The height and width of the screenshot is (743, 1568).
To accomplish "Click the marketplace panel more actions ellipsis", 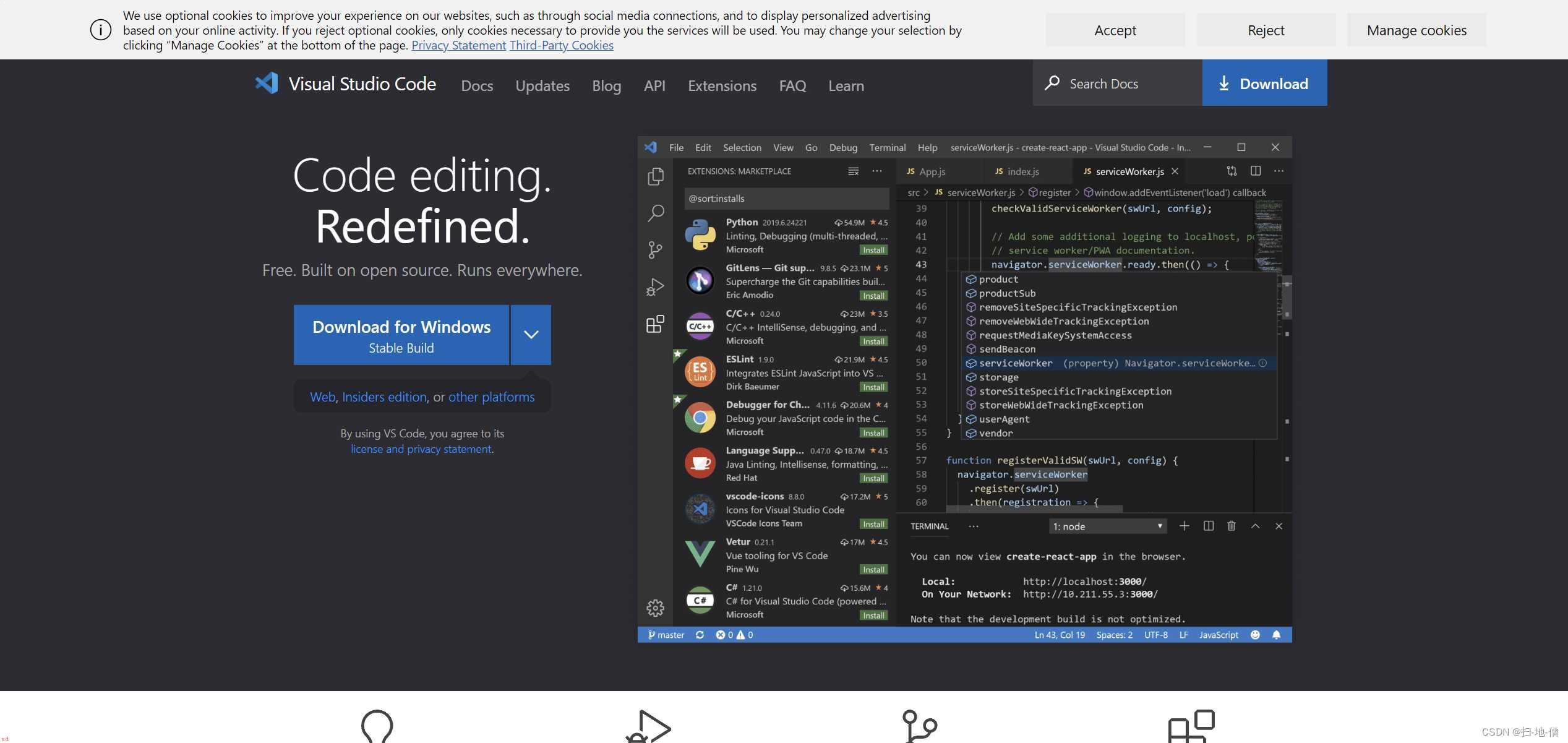I will (877, 171).
